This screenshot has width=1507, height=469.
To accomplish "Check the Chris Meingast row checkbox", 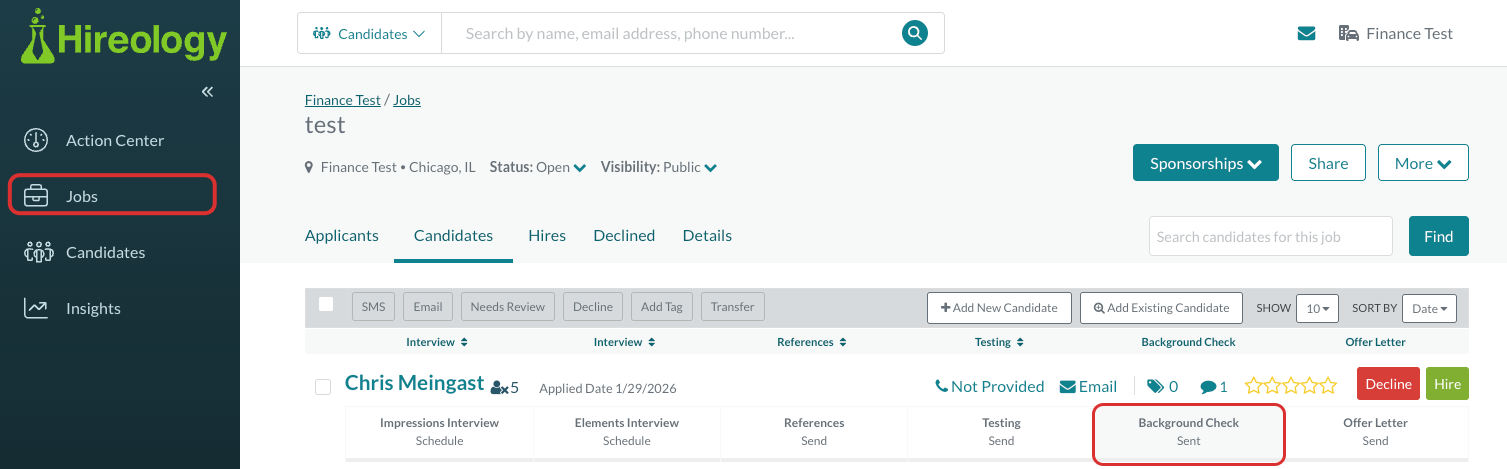I will (x=323, y=387).
